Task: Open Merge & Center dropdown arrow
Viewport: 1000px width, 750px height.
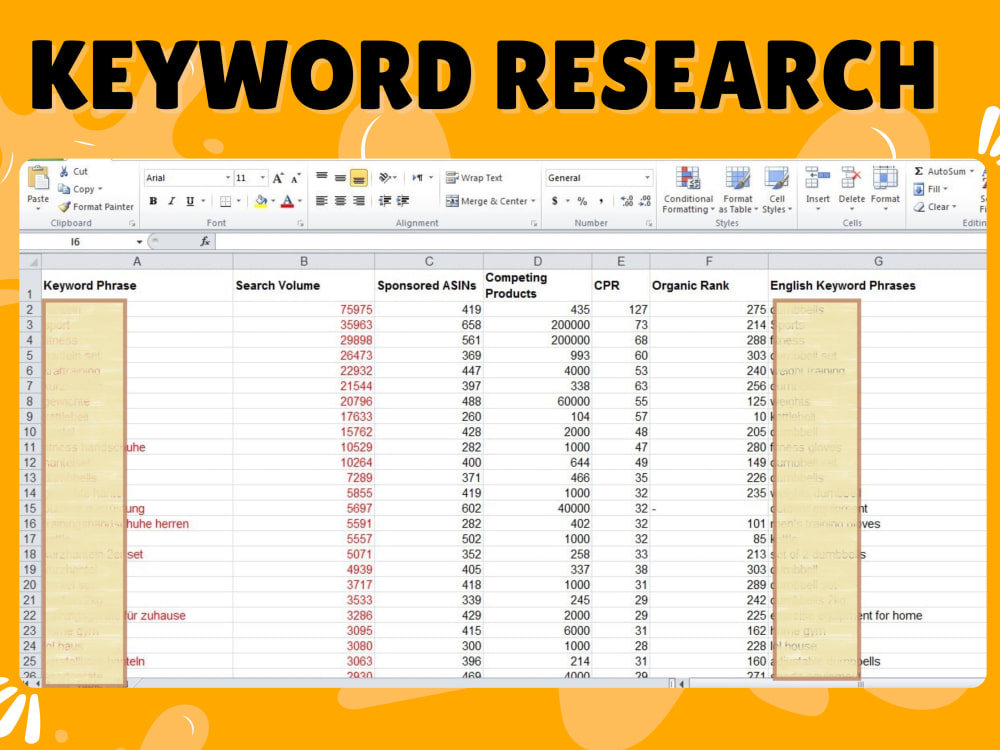Action: (x=533, y=201)
